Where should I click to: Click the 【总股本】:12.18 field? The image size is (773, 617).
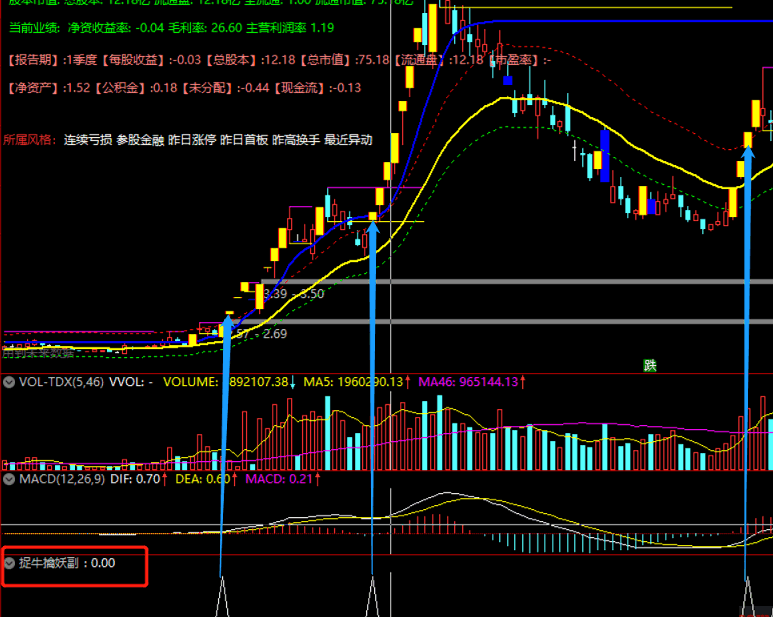click(249, 60)
